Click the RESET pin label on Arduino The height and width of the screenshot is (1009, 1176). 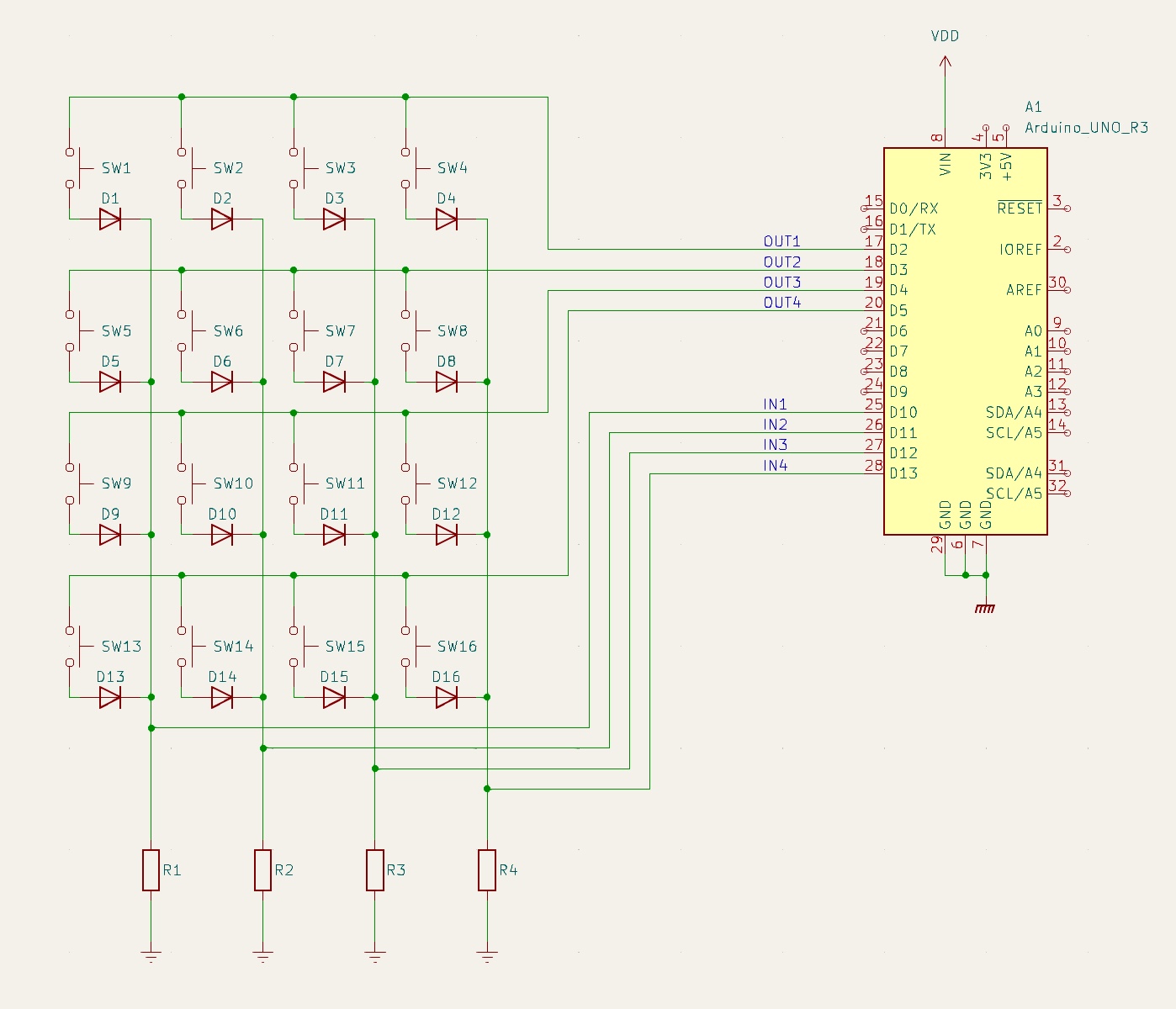[1019, 209]
